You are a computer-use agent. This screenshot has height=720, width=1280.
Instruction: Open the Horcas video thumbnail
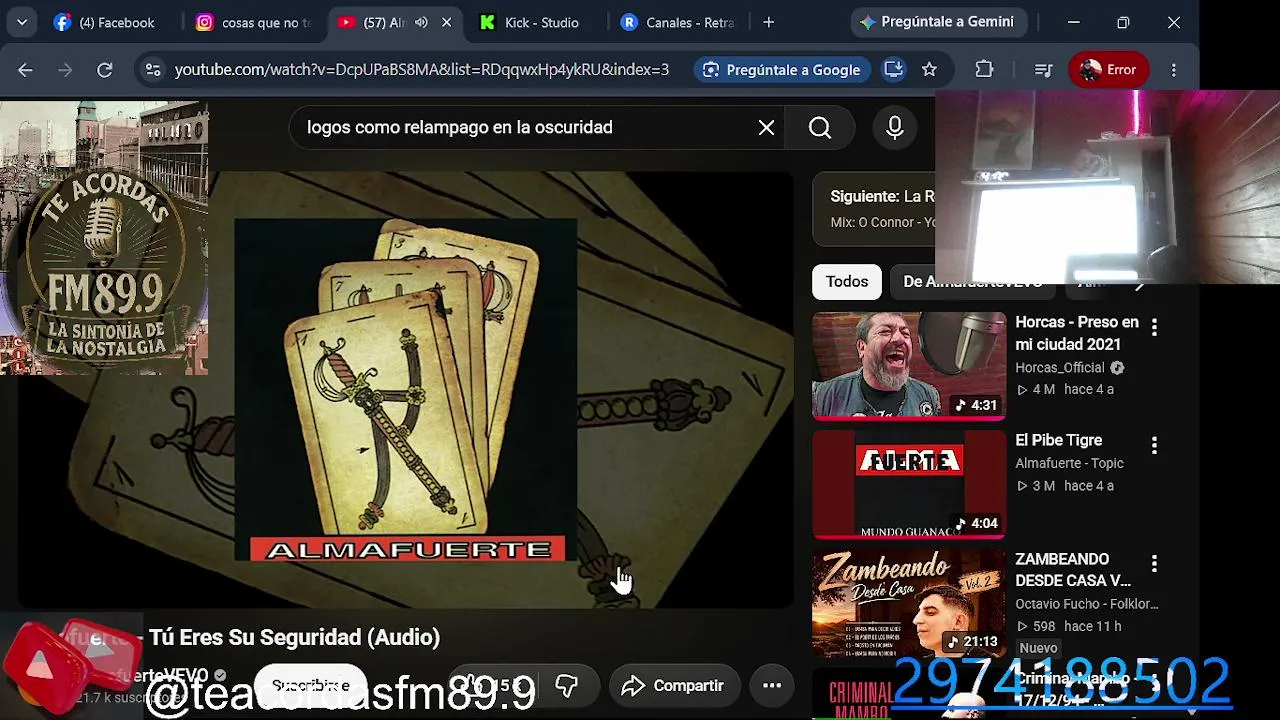909,366
